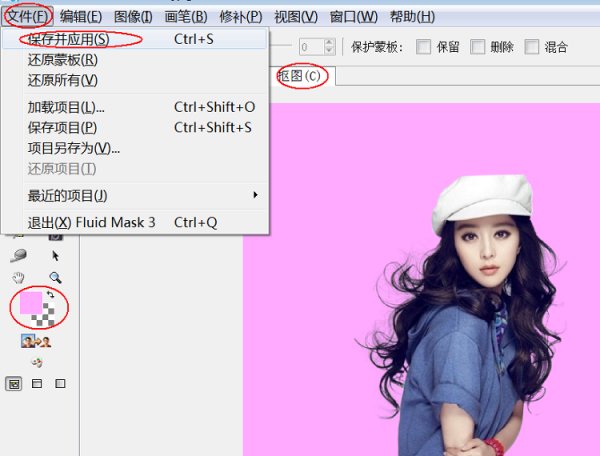Viewport: 600px width, 456px height.
Task: Select the arrow pointer tool
Action: click(x=56, y=256)
